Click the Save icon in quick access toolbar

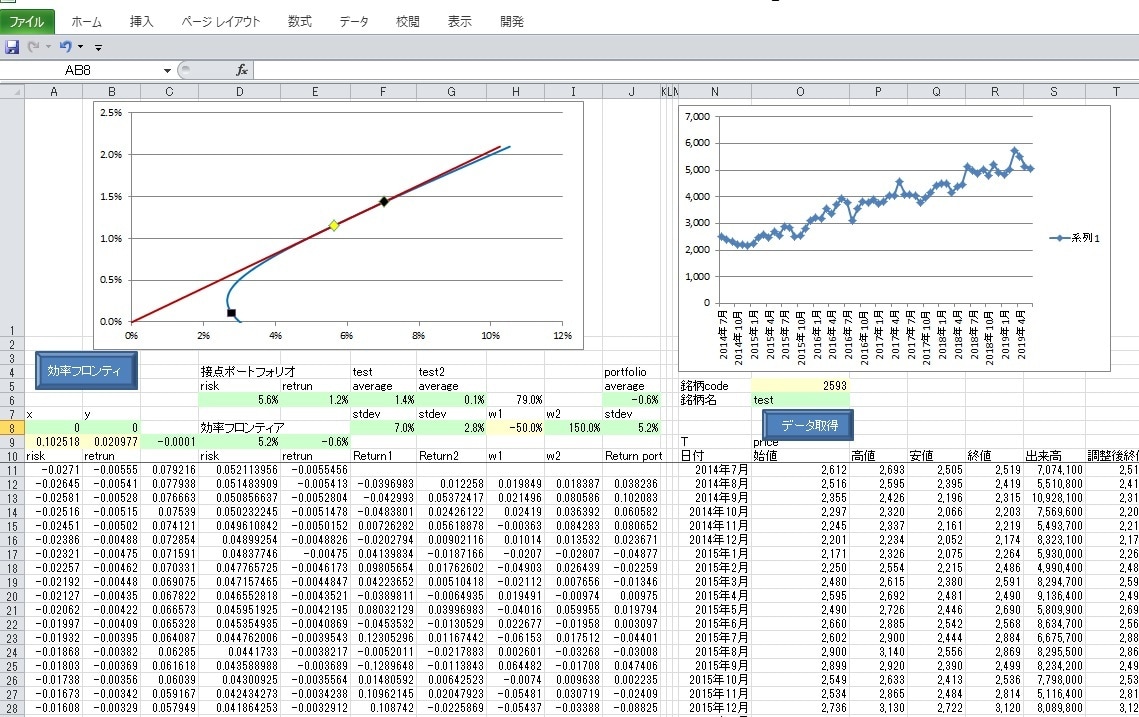pyautogui.click(x=12, y=47)
